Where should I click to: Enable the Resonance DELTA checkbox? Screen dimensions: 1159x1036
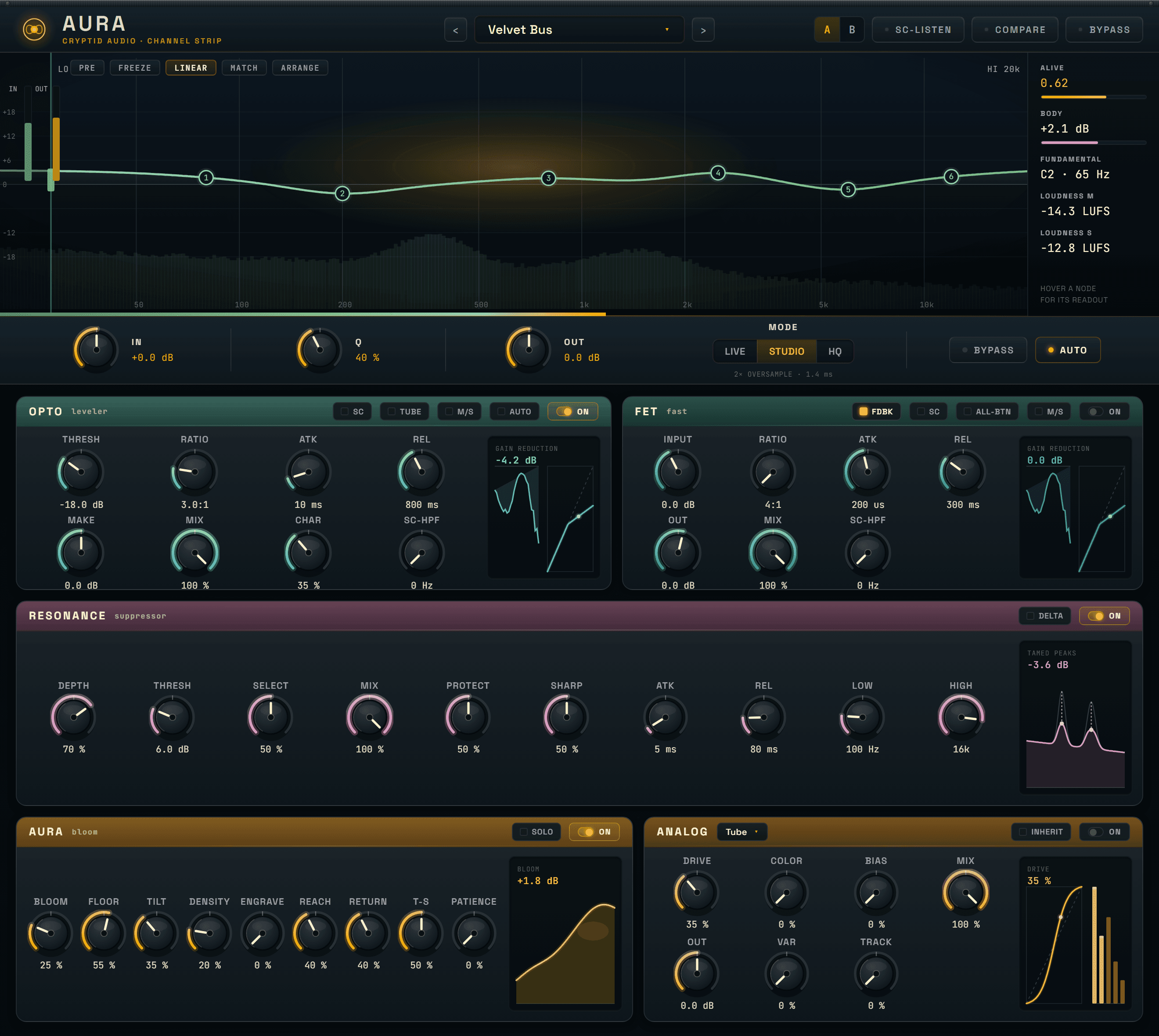coord(1044,616)
